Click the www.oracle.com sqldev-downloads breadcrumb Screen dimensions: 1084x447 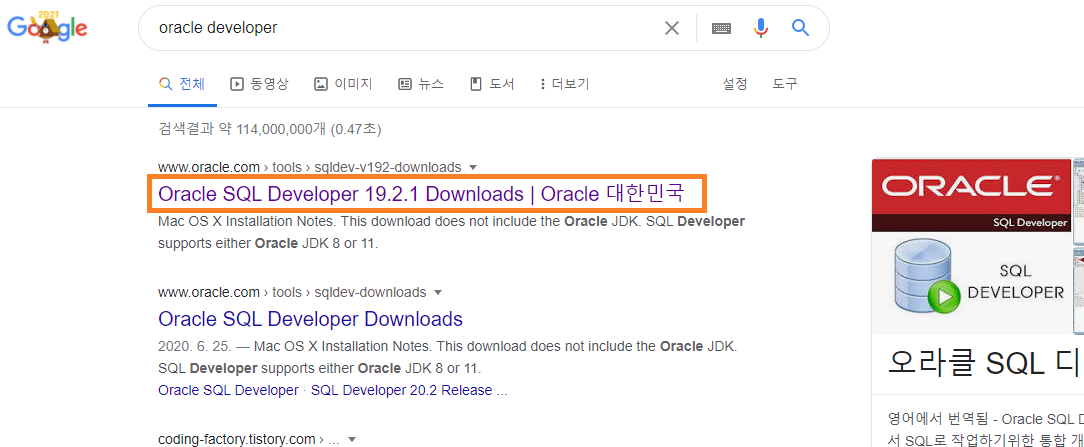pyautogui.click(x=292, y=292)
